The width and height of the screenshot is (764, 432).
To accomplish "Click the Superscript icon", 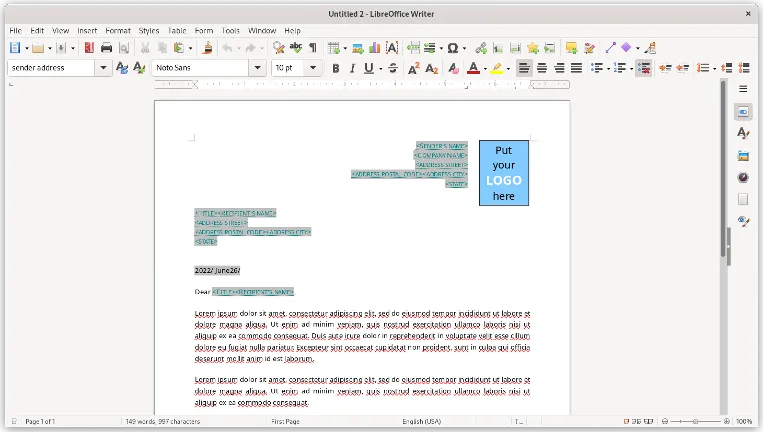I will coord(414,68).
